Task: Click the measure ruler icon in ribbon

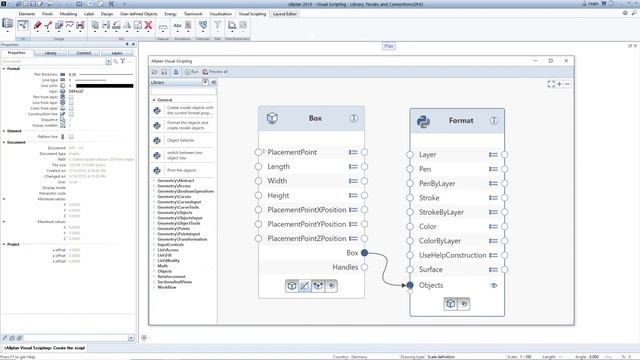Action: point(163,27)
